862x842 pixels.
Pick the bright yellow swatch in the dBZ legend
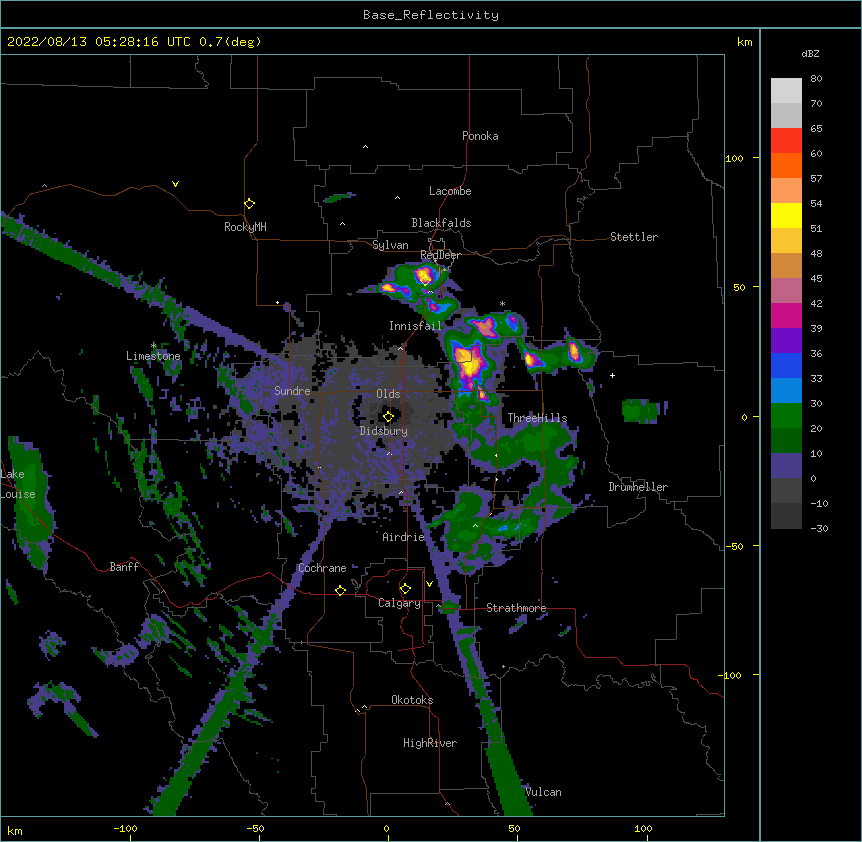[x=786, y=215]
